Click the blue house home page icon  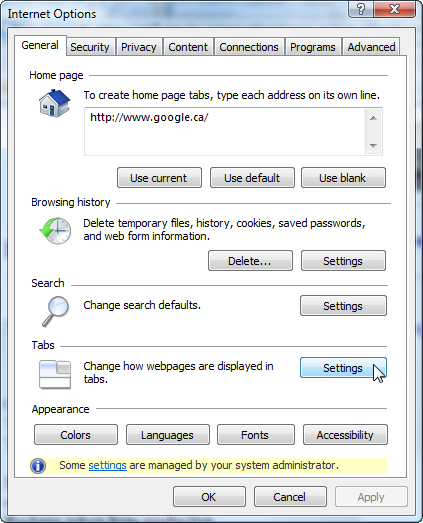[55, 103]
